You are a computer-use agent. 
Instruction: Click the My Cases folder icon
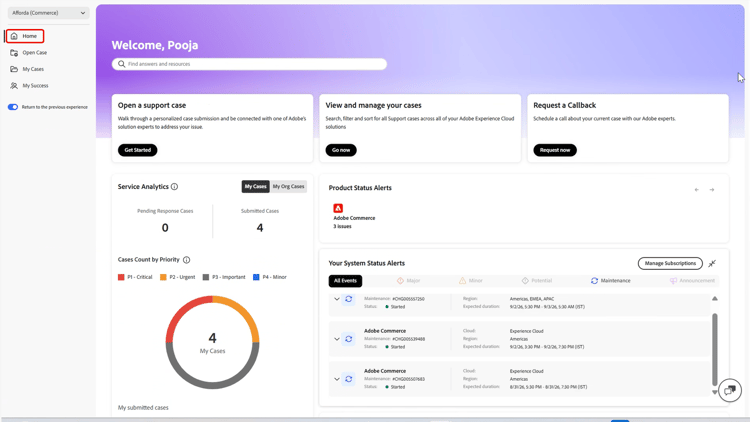[14, 69]
